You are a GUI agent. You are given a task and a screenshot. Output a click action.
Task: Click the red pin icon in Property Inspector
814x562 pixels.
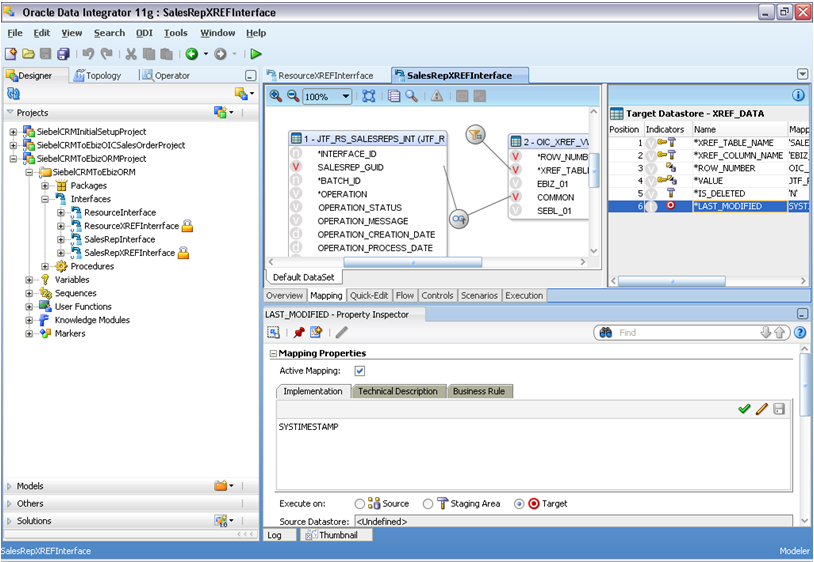click(x=299, y=332)
